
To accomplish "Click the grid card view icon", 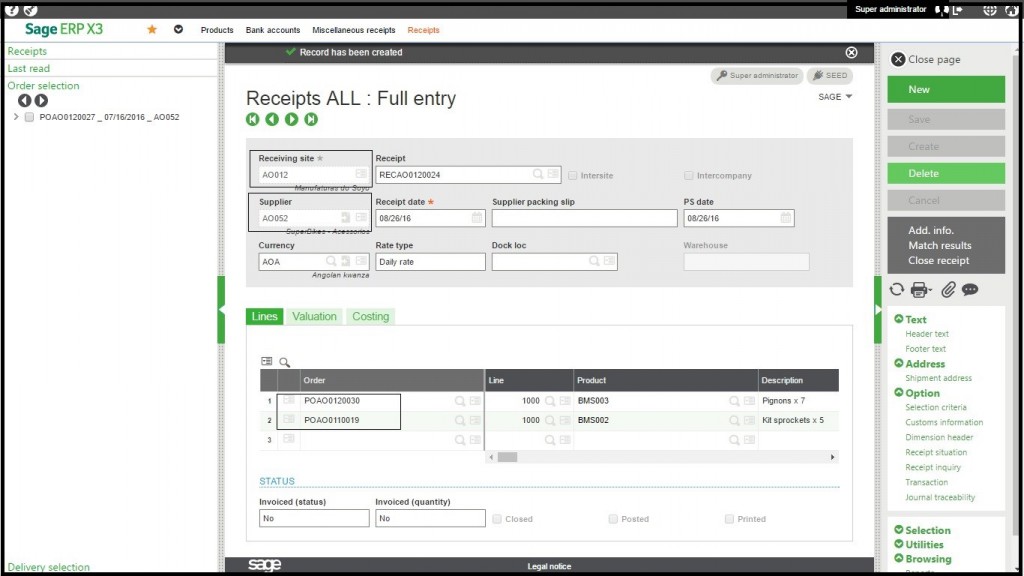I will coord(266,361).
